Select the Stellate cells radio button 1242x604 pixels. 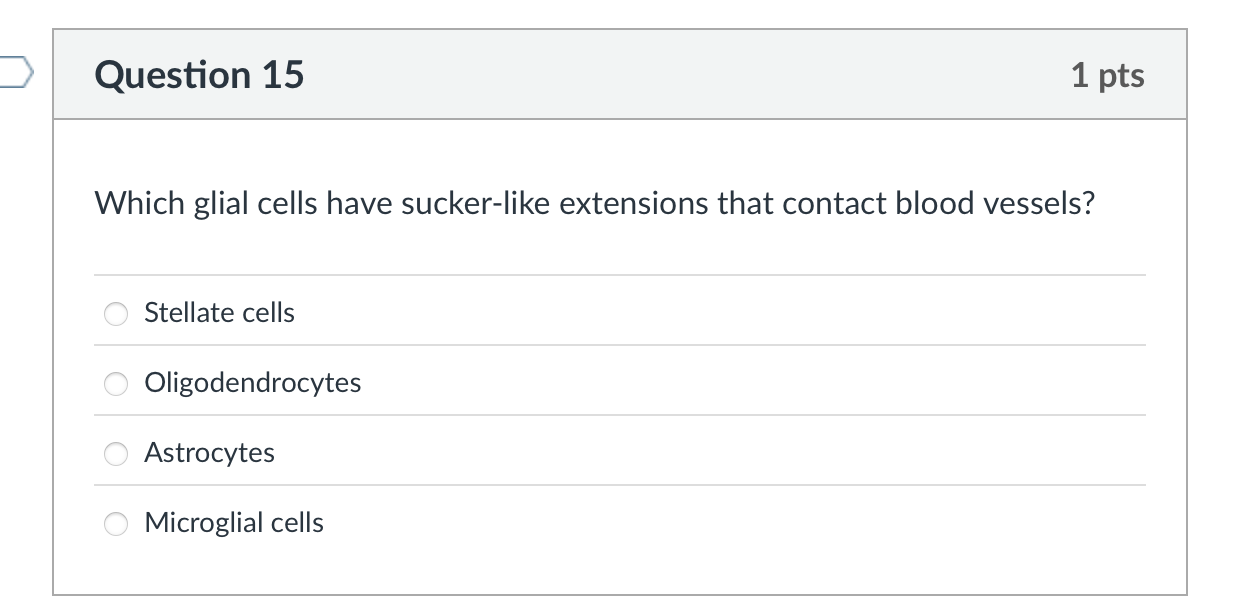pyautogui.click(x=117, y=313)
